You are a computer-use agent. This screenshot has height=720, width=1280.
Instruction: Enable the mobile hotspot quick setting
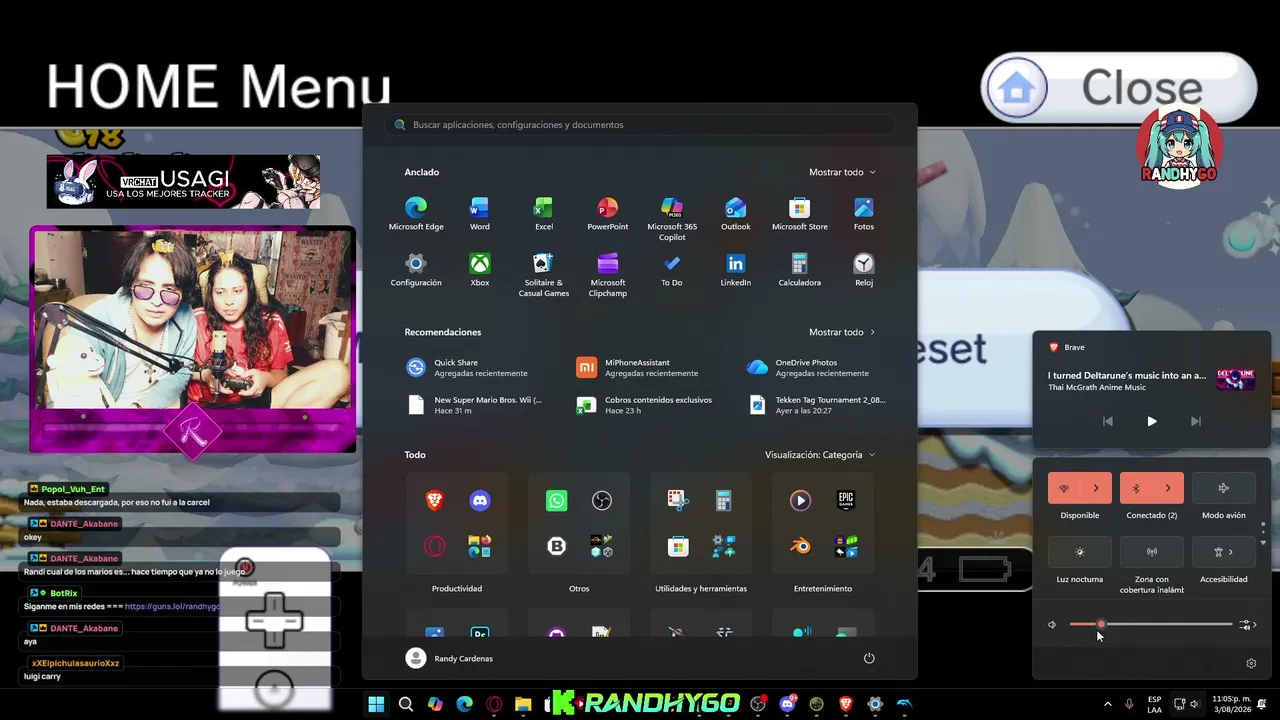coord(1152,552)
